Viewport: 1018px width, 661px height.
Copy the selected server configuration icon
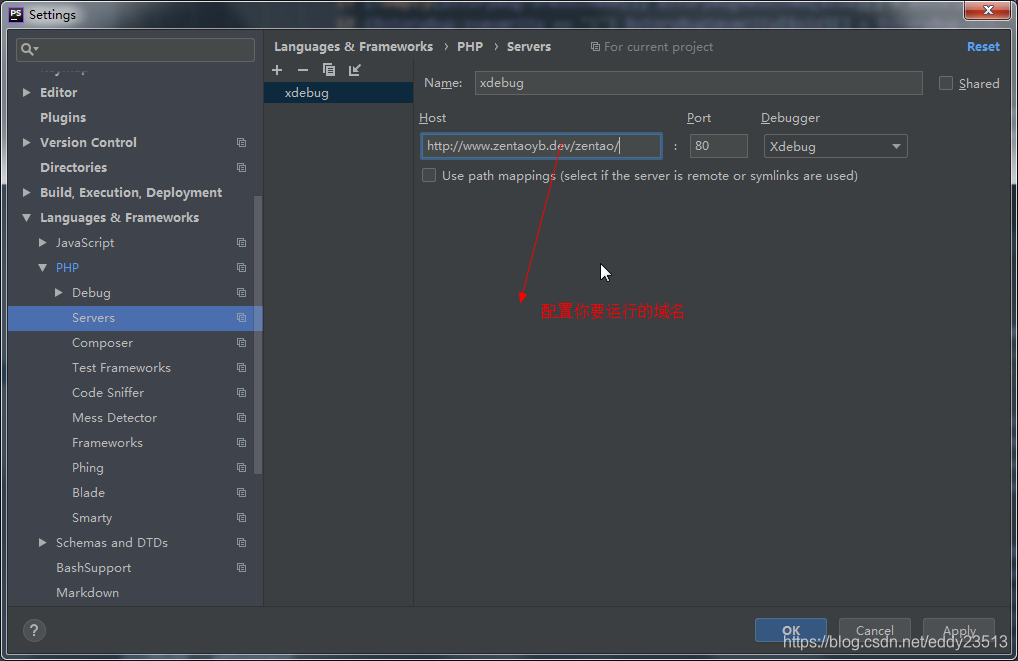pos(329,69)
